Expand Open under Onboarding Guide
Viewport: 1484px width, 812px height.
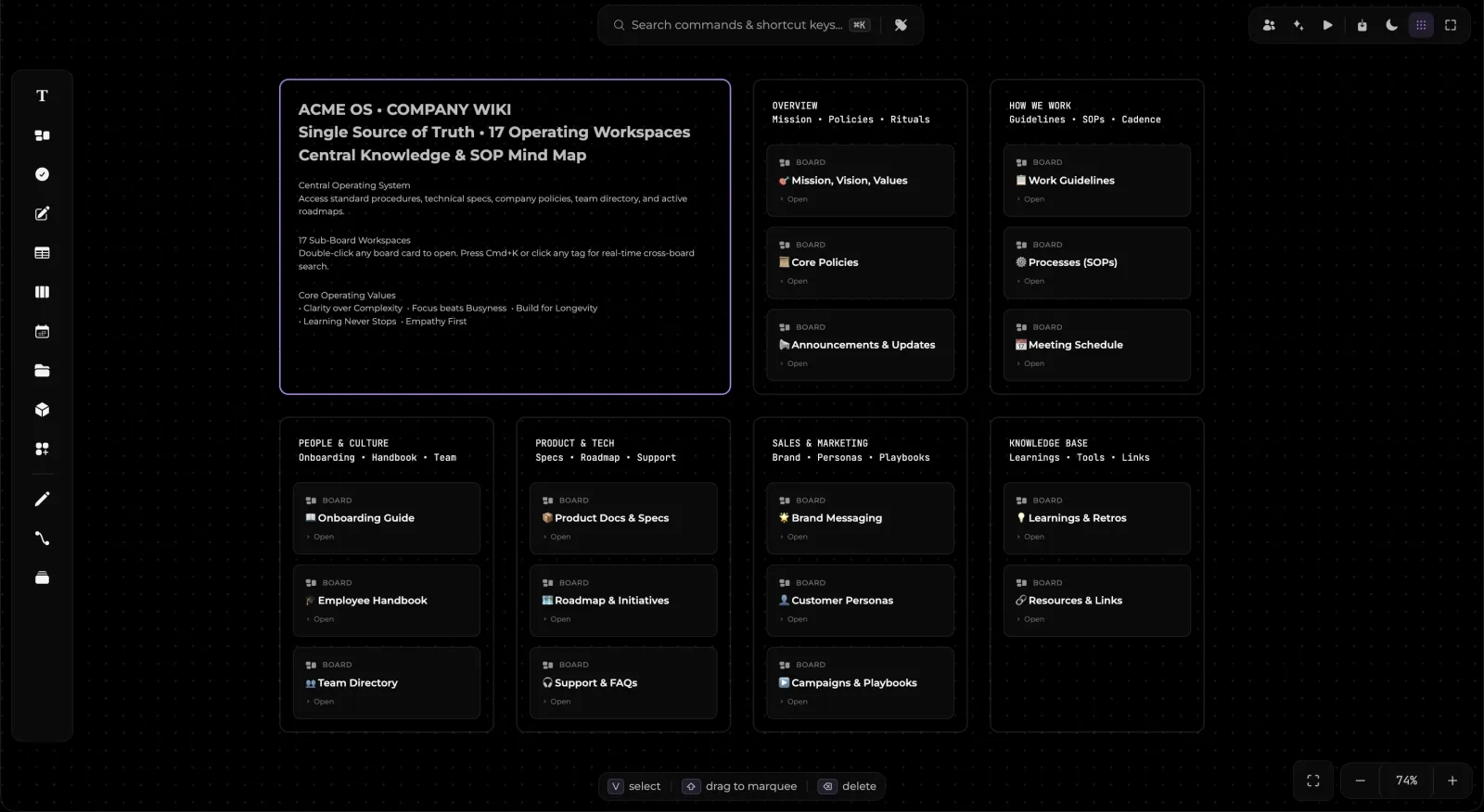point(320,537)
